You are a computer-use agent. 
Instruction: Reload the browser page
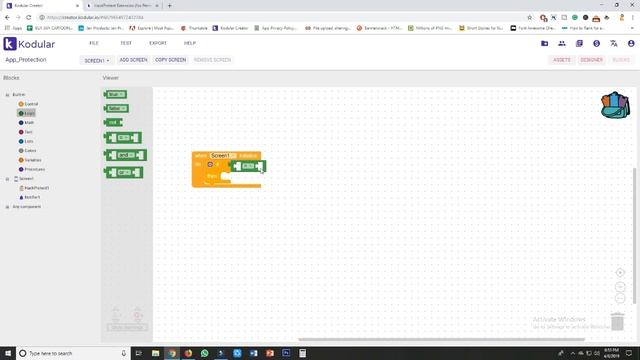point(29,18)
